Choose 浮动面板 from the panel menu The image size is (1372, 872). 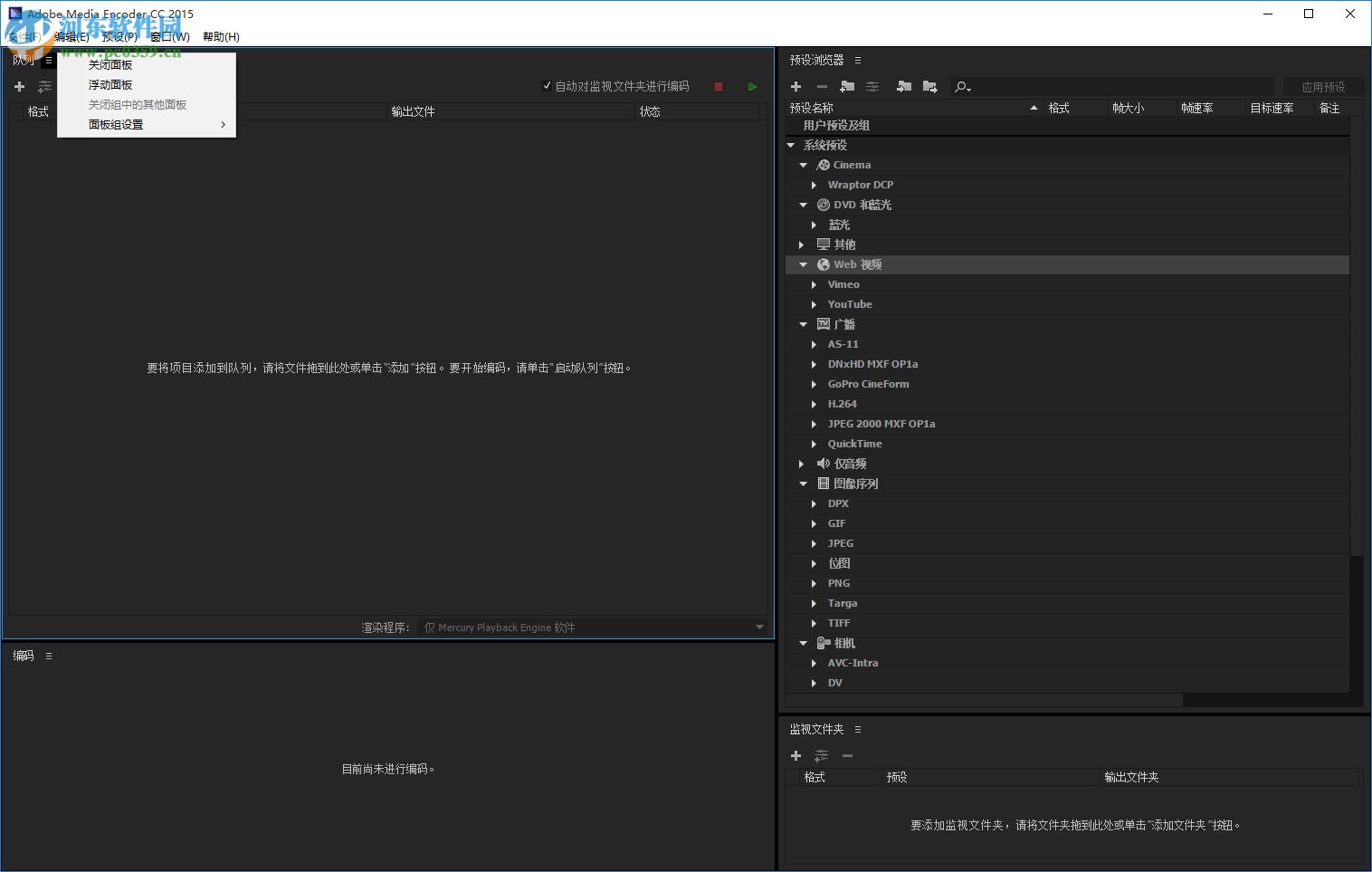click(110, 84)
